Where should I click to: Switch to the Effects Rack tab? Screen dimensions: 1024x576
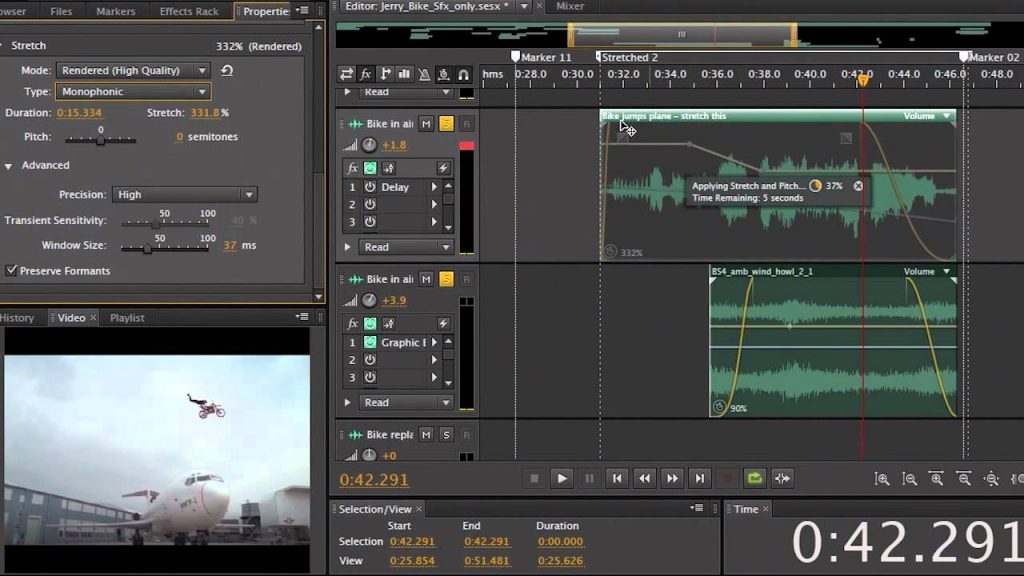click(x=189, y=12)
